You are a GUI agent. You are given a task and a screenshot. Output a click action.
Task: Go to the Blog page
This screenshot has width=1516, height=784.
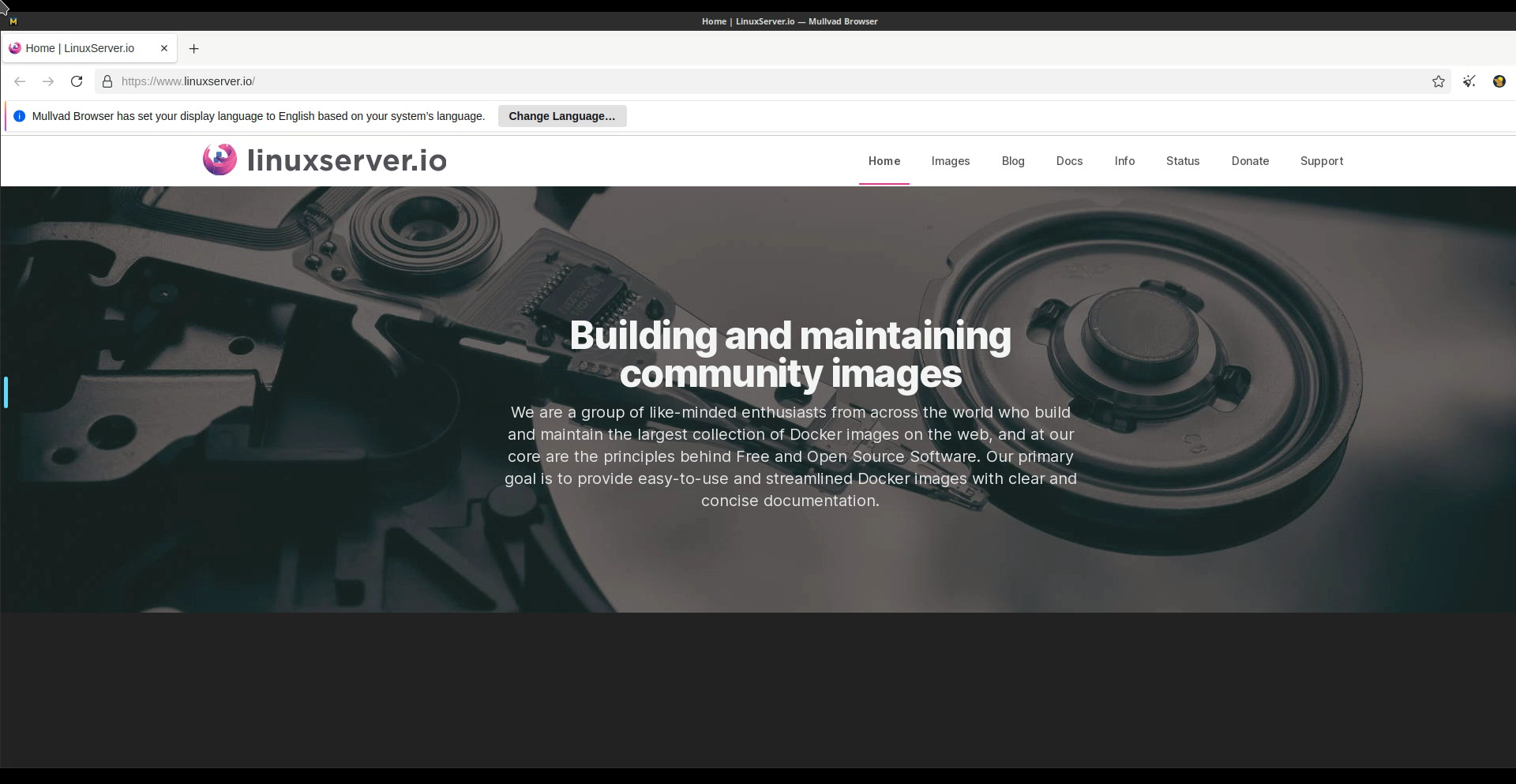pyautogui.click(x=1012, y=161)
